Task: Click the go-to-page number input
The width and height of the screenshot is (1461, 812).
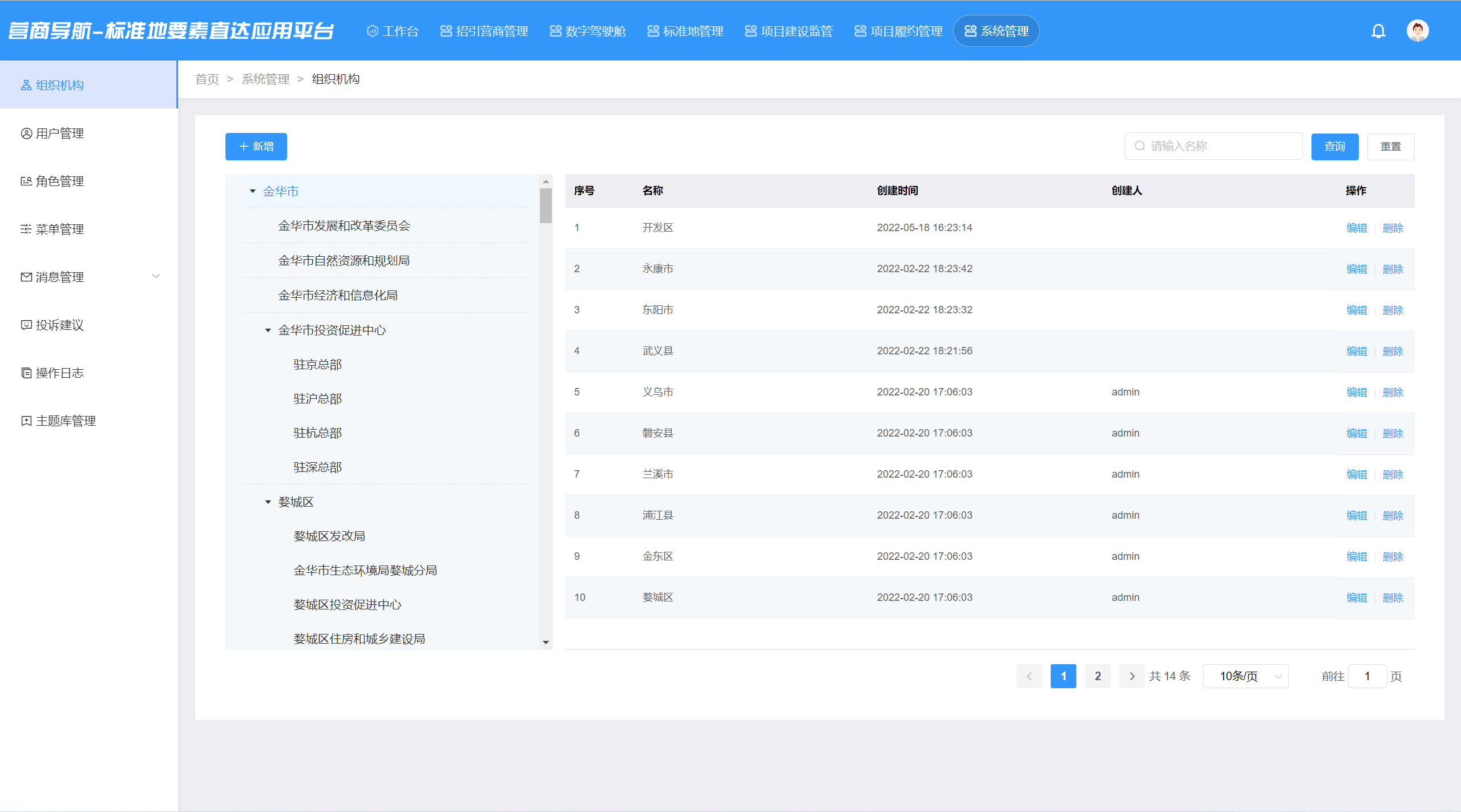Action: pyautogui.click(x=1367, y=676)
